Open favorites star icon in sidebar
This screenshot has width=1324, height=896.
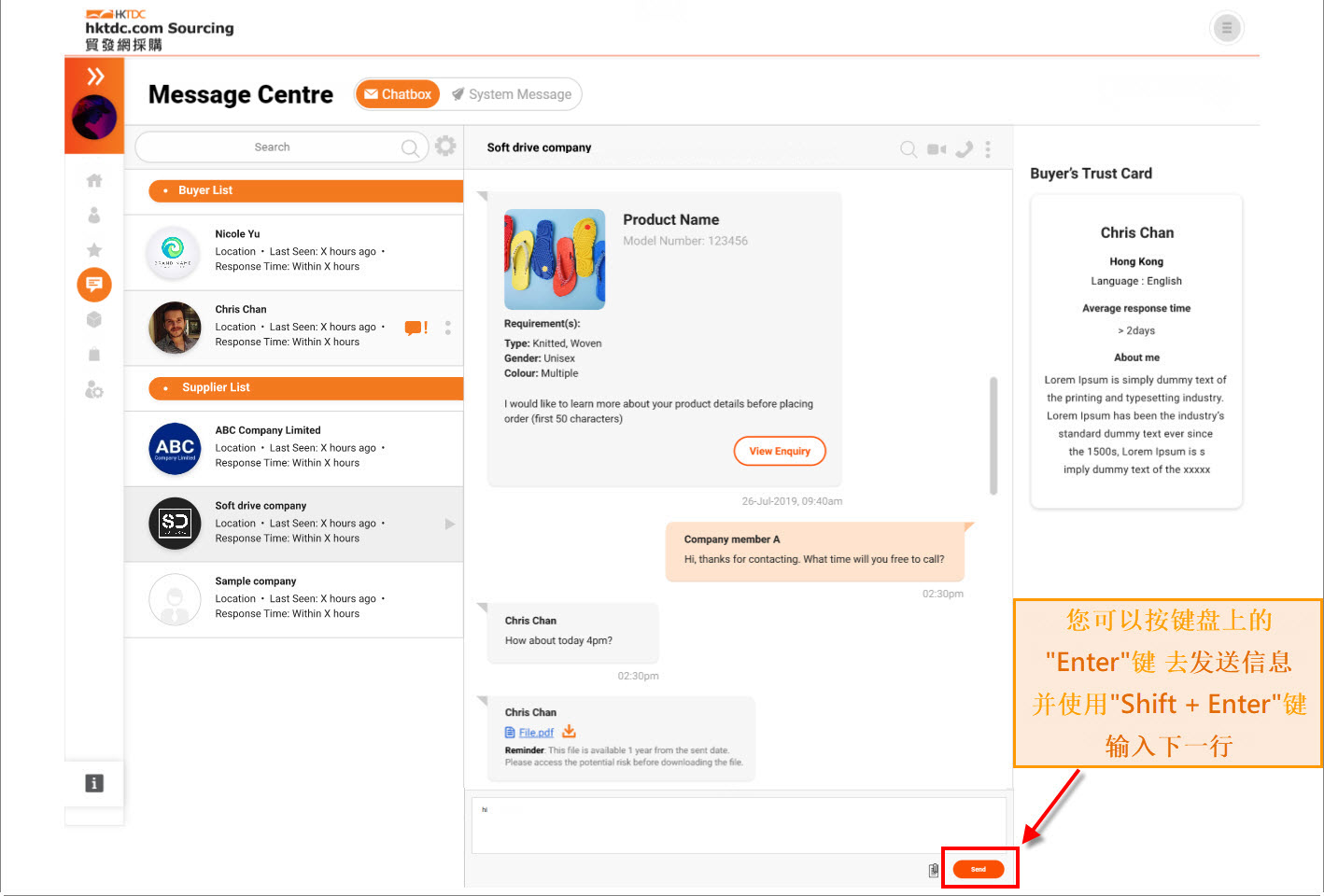(94, 250)
